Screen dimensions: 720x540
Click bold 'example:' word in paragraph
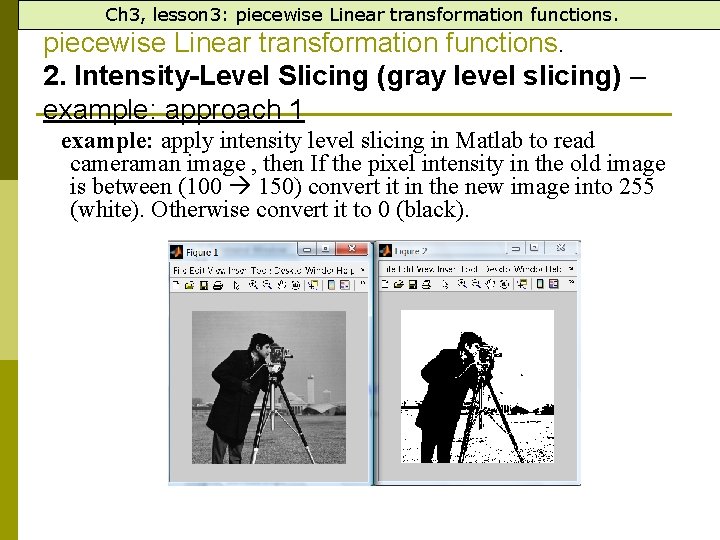coord(107,141)
